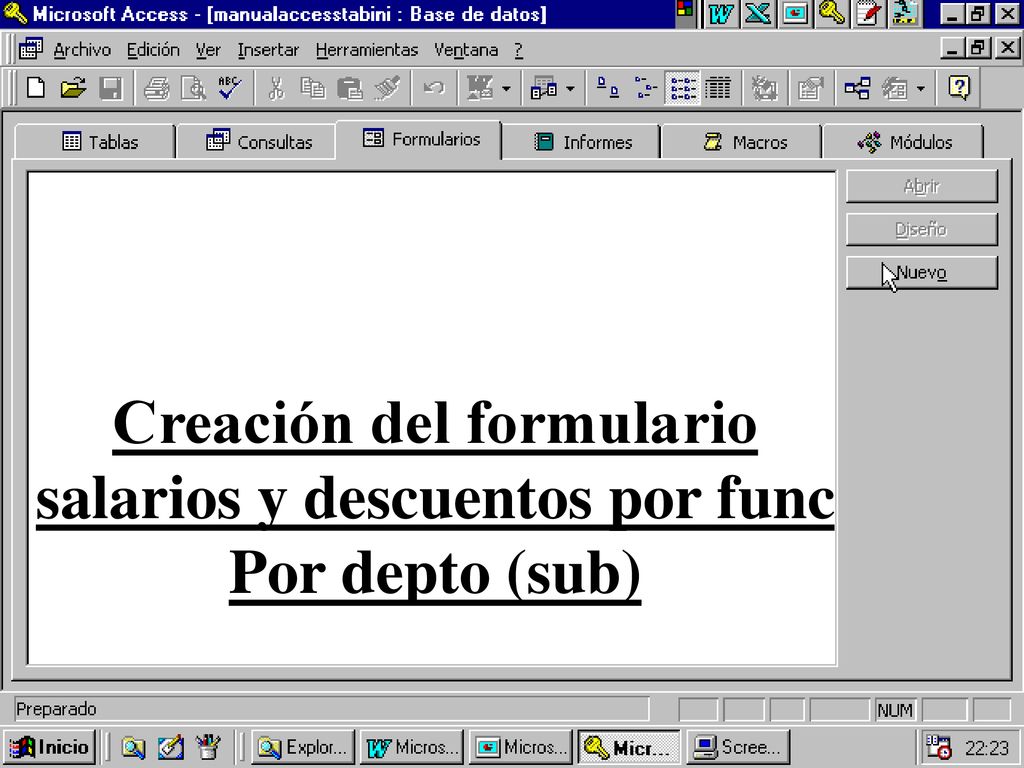Image resolution: width=1024 pixels, height=768 pixels.
Task: Switch to the Módulos tab
Action: (903, 141)
